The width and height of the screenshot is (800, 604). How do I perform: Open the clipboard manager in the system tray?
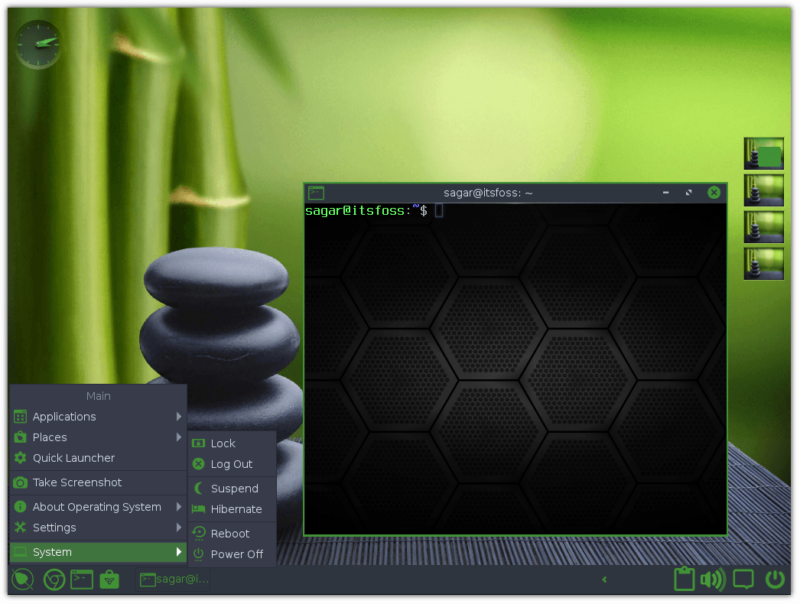[x=685, y=579]
